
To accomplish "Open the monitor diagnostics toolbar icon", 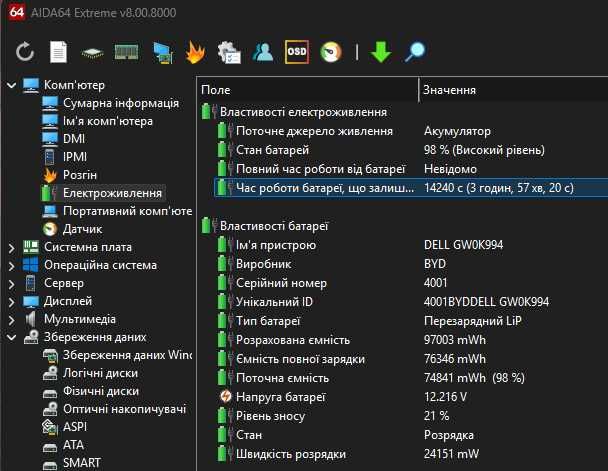I will [163, 52].
